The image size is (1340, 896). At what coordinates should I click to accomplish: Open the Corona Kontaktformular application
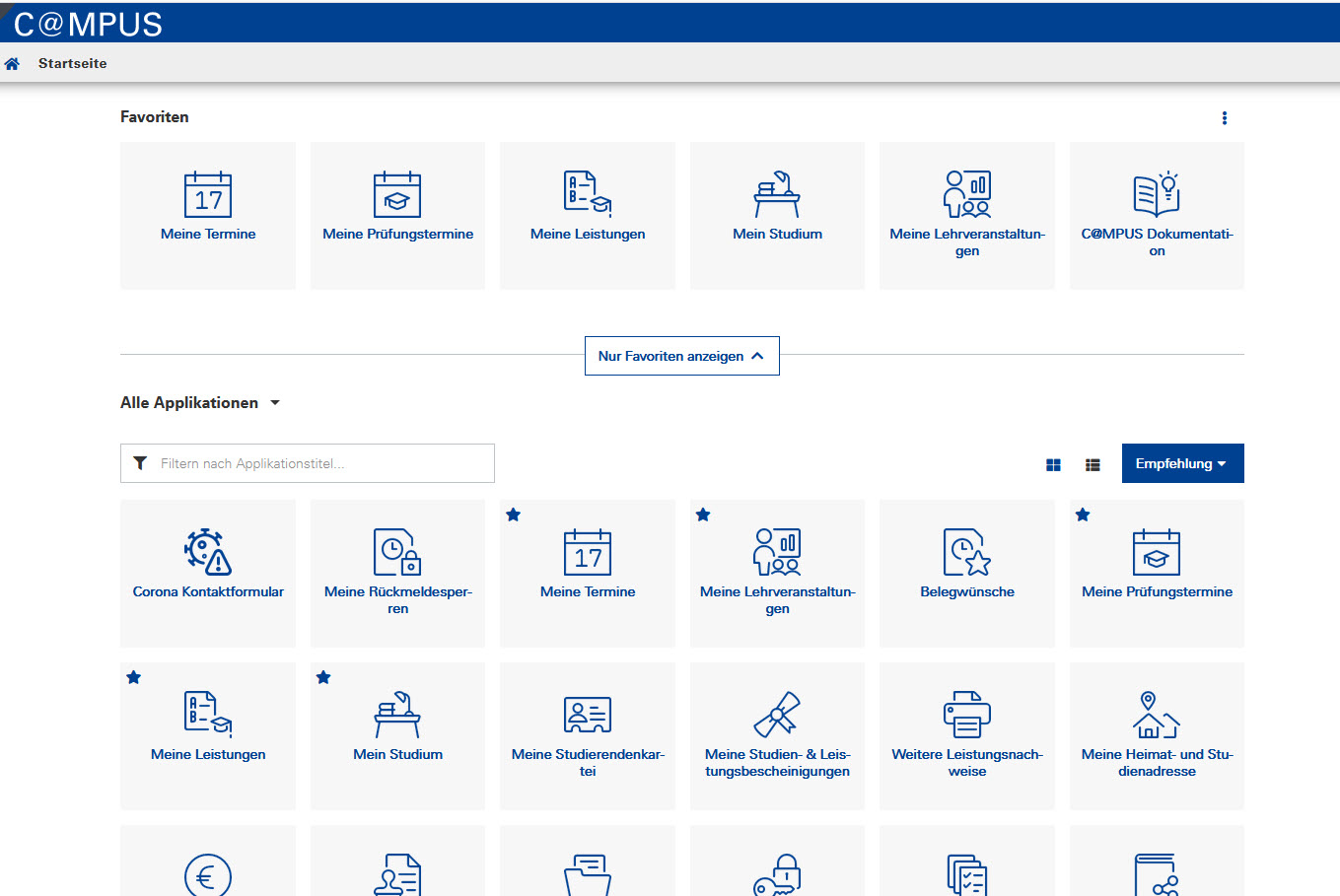tap(208, 574)
